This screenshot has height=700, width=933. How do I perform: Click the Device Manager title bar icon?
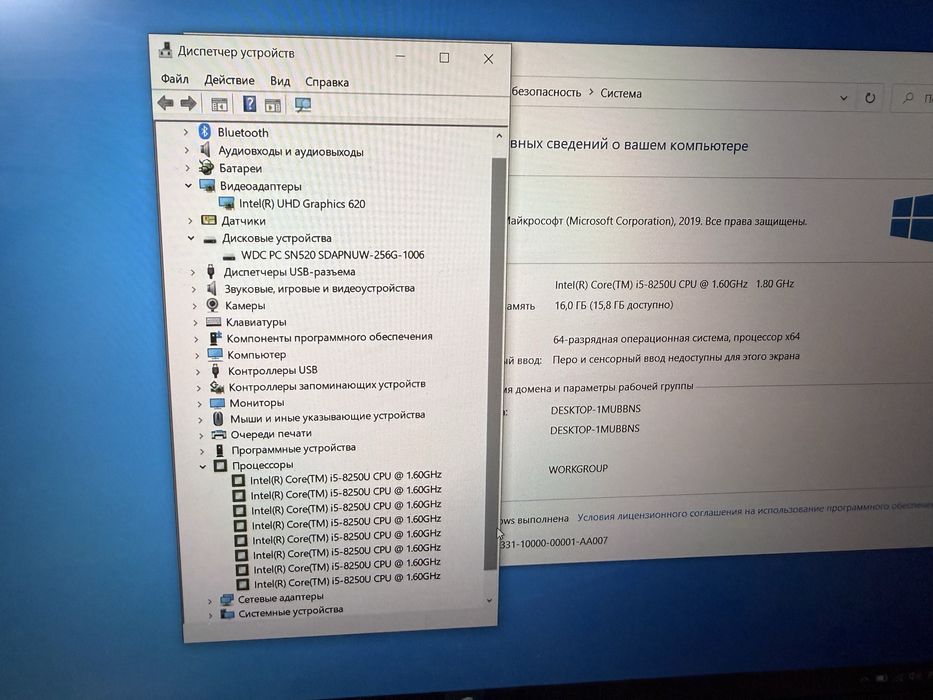165,50
